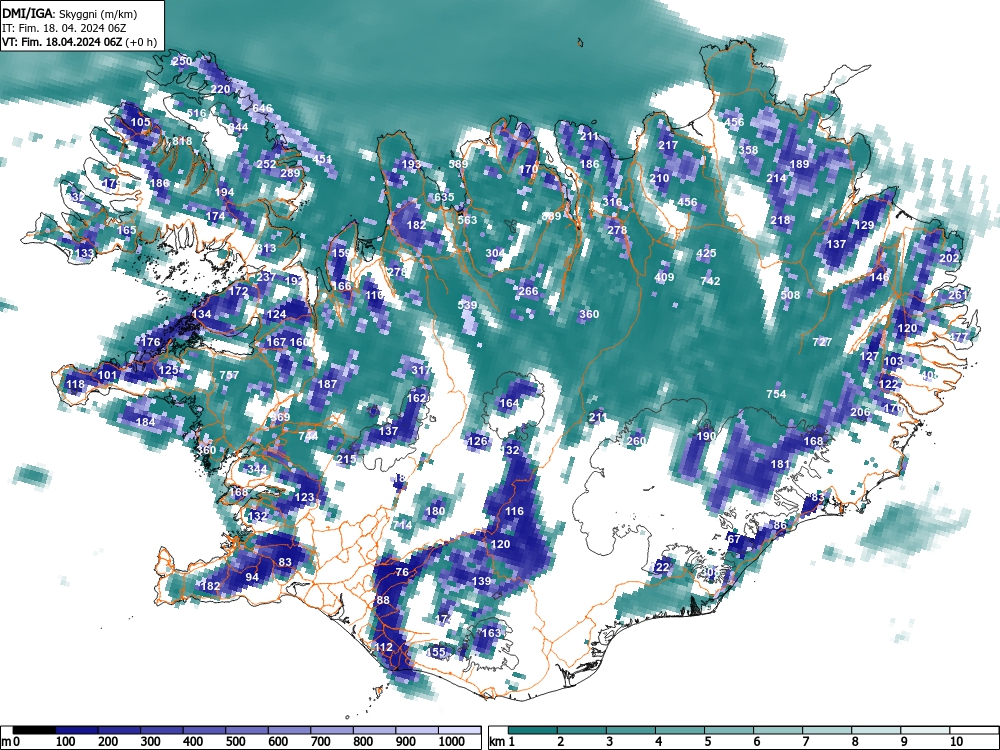Click the low visibility value 76

tap(402, 572)
